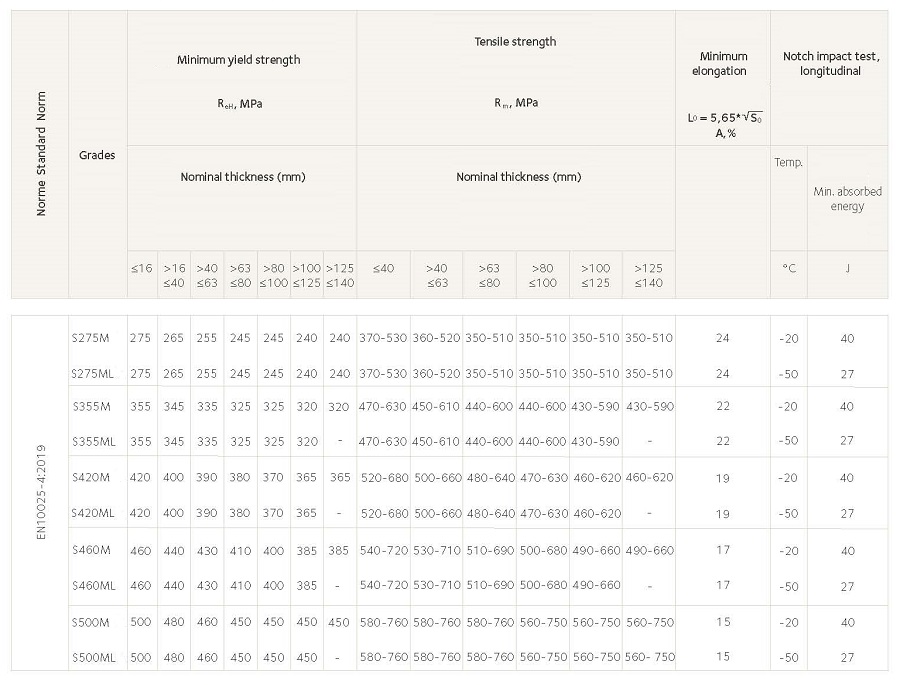Select S275M elongation value 24
This screenshot has height=685, width=900.
723,338
